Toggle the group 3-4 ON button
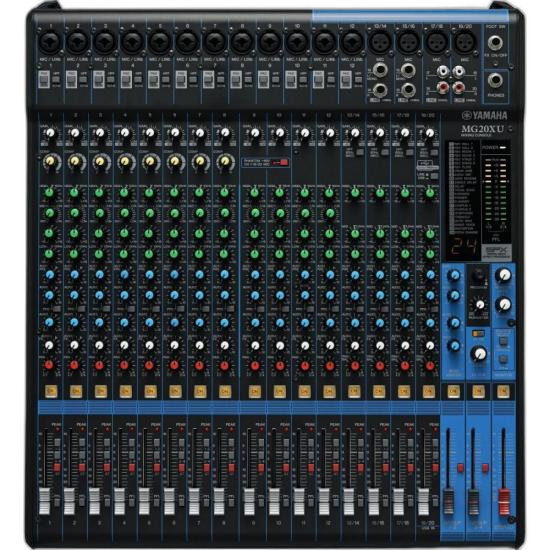Screen dimensions: 550x550 pyautogui.click(x=478, y=391)
